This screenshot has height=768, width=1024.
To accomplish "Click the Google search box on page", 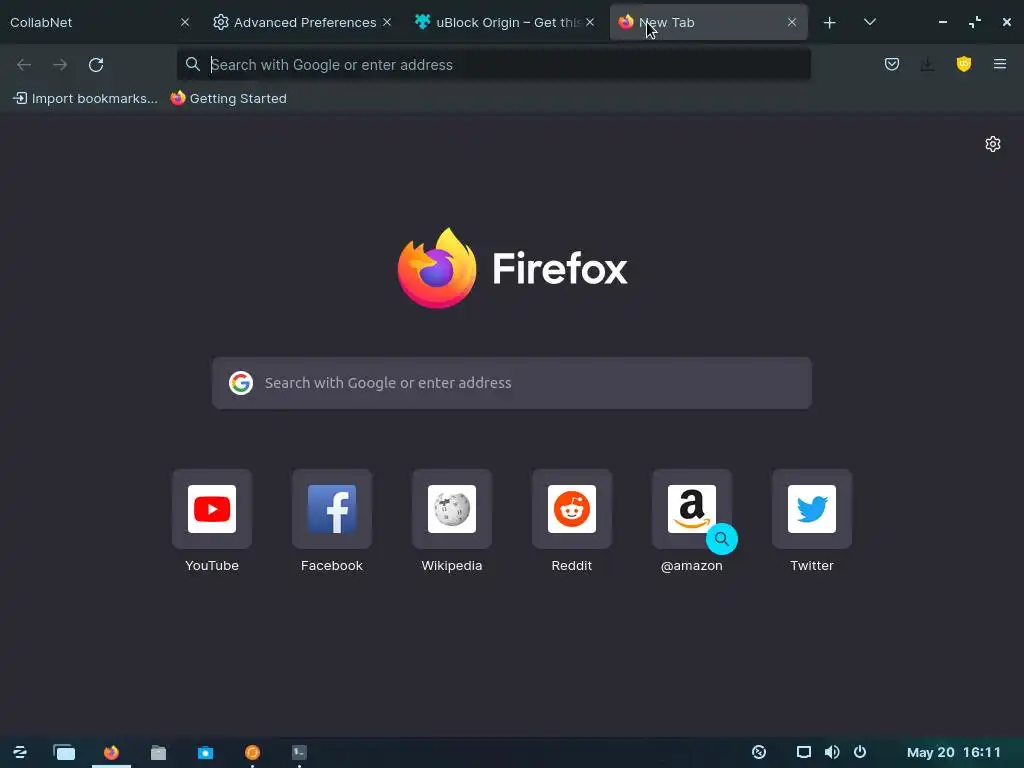I will click(x=512, y=383).
